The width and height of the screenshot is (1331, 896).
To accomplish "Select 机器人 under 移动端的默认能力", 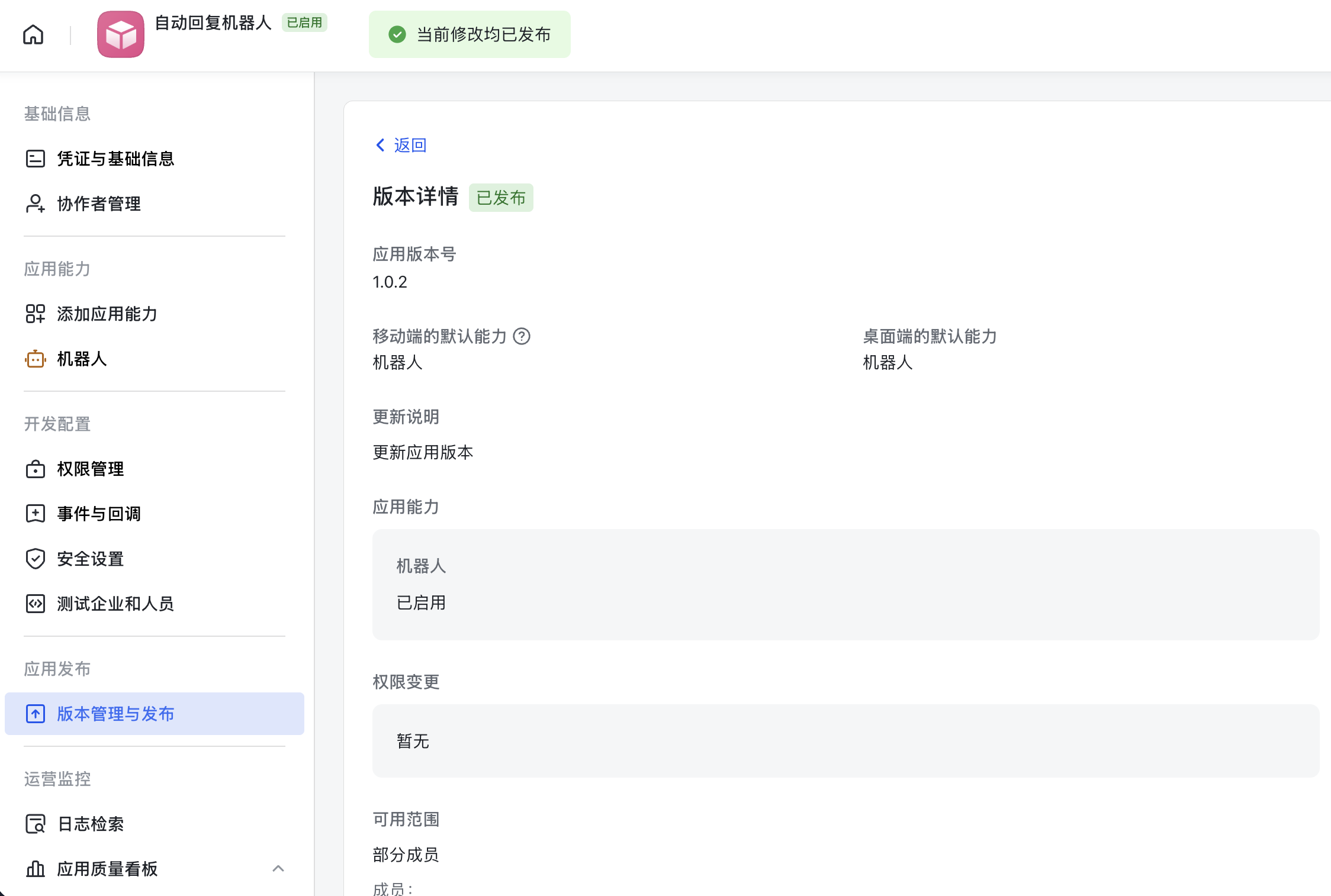I will 397,362.
